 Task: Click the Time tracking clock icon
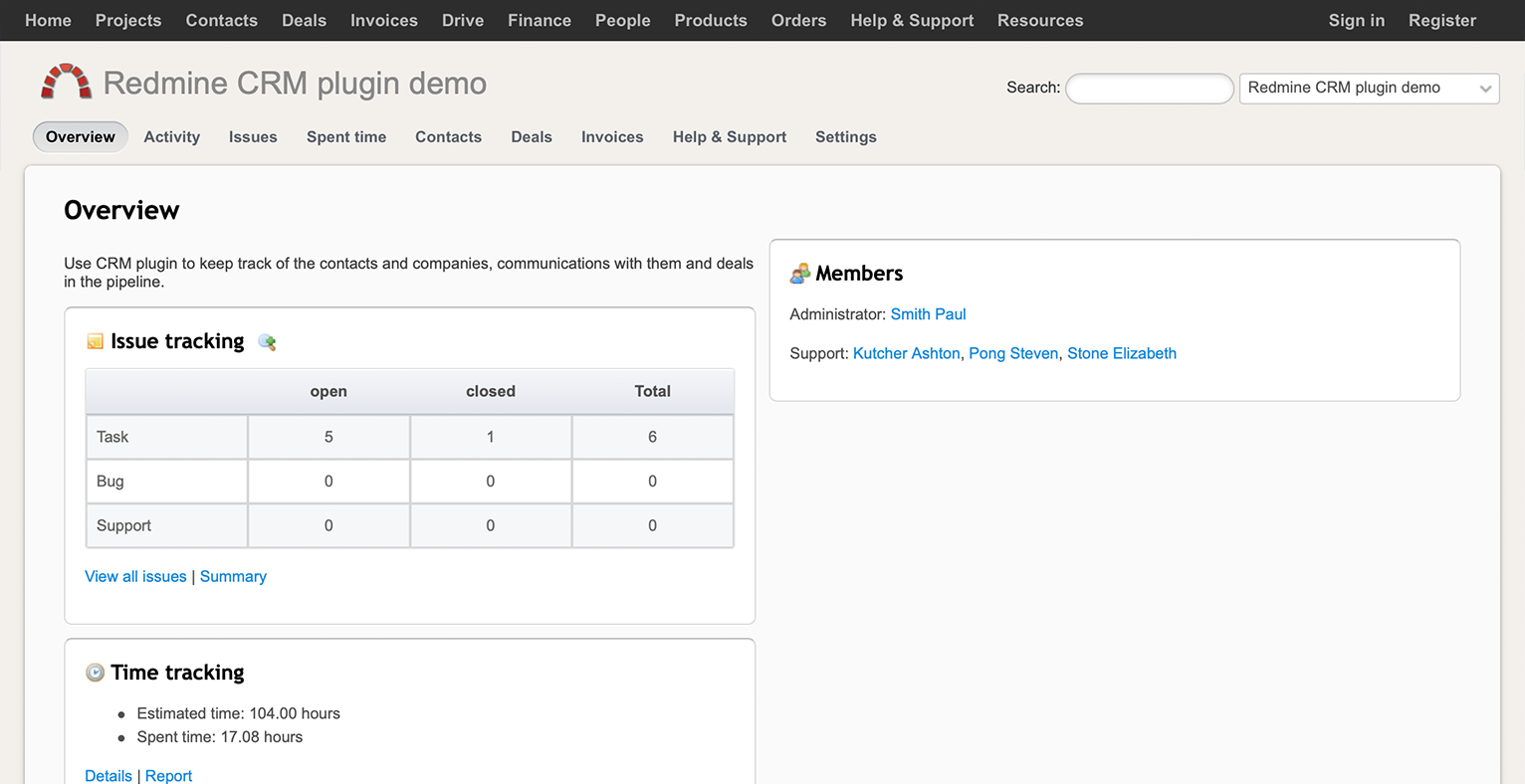(x=95, y=673)
